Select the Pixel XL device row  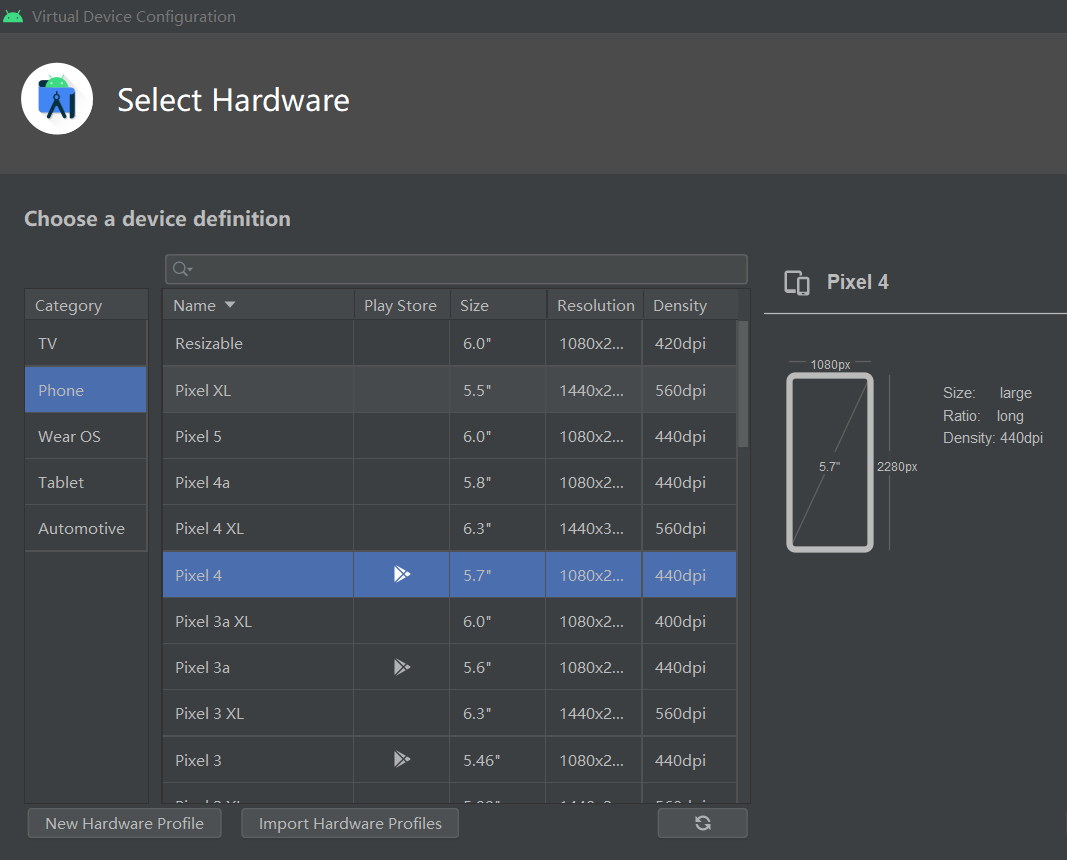pos(449,390)
